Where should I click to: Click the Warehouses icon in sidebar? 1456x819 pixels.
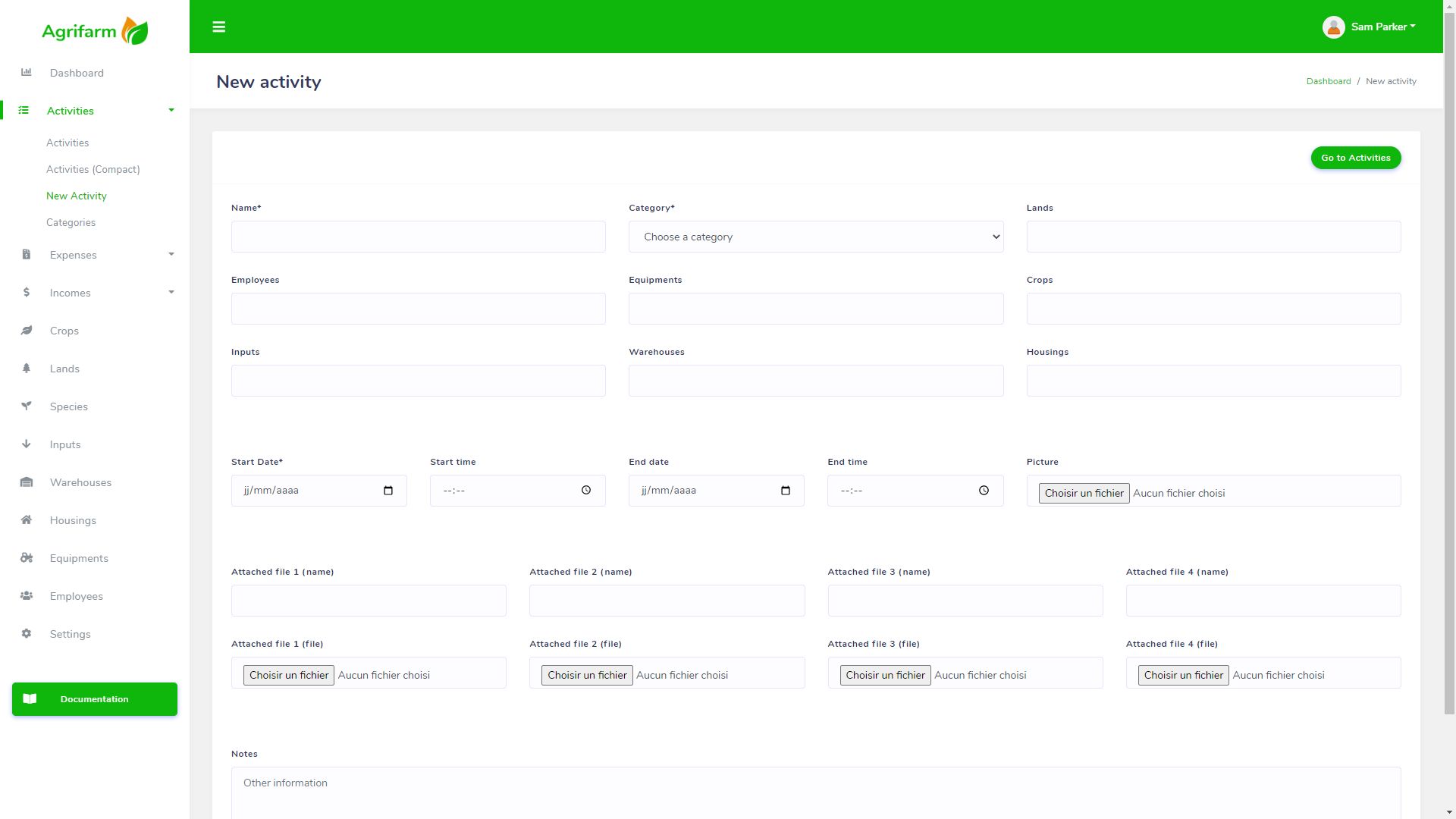click(27, 482)
